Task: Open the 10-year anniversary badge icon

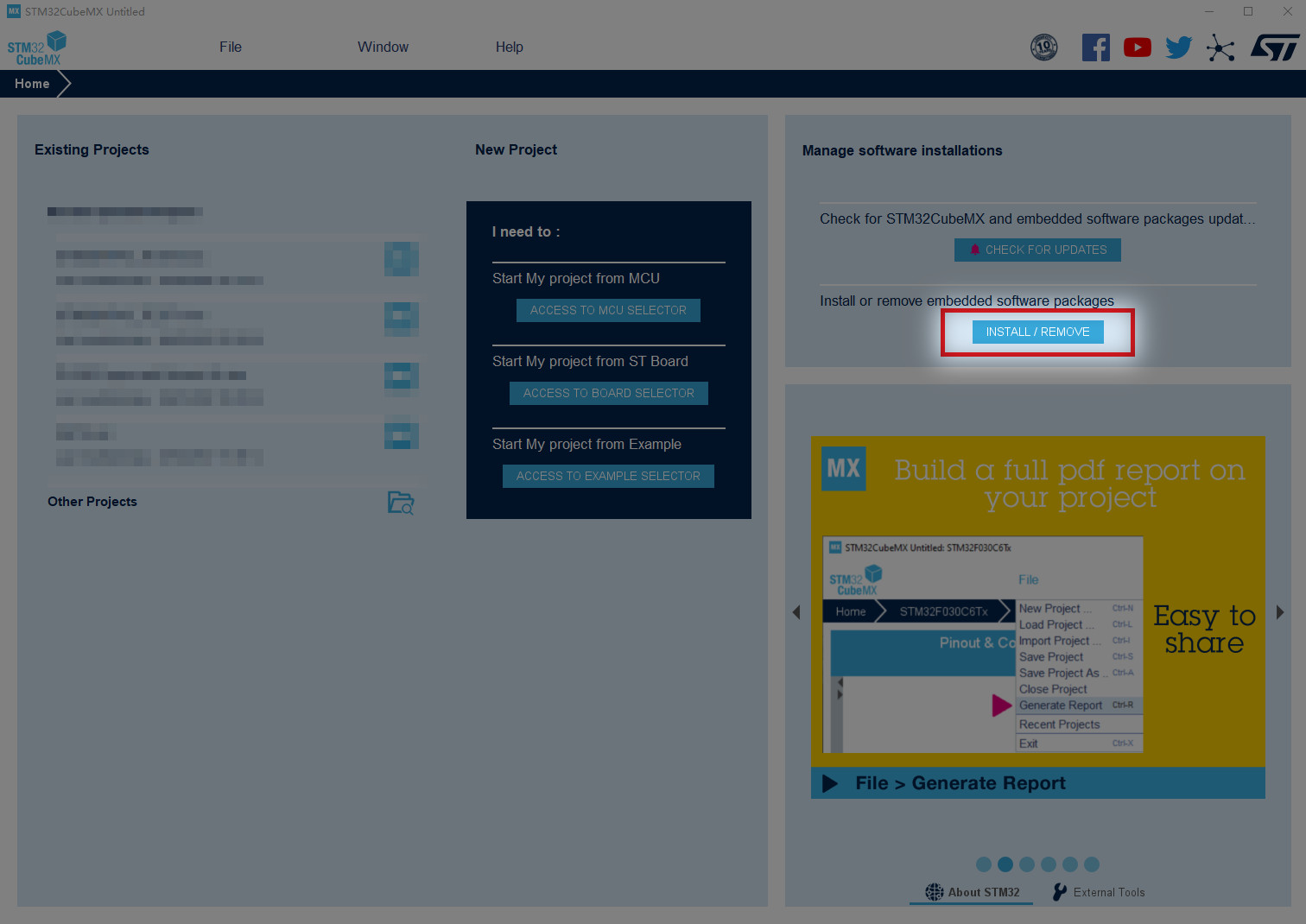Action: [x=1044, y=47]
